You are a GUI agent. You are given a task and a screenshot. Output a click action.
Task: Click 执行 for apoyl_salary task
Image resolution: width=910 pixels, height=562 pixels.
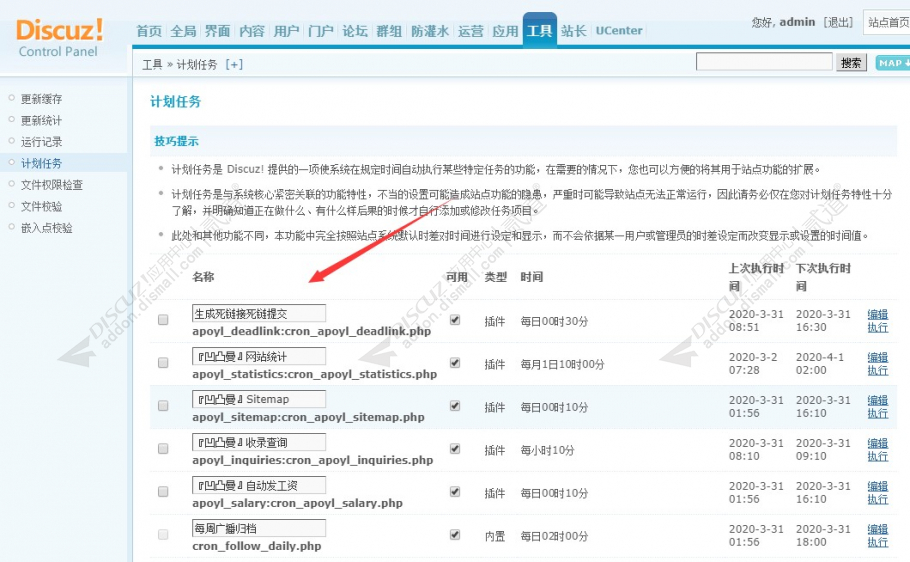click(878, 499)
